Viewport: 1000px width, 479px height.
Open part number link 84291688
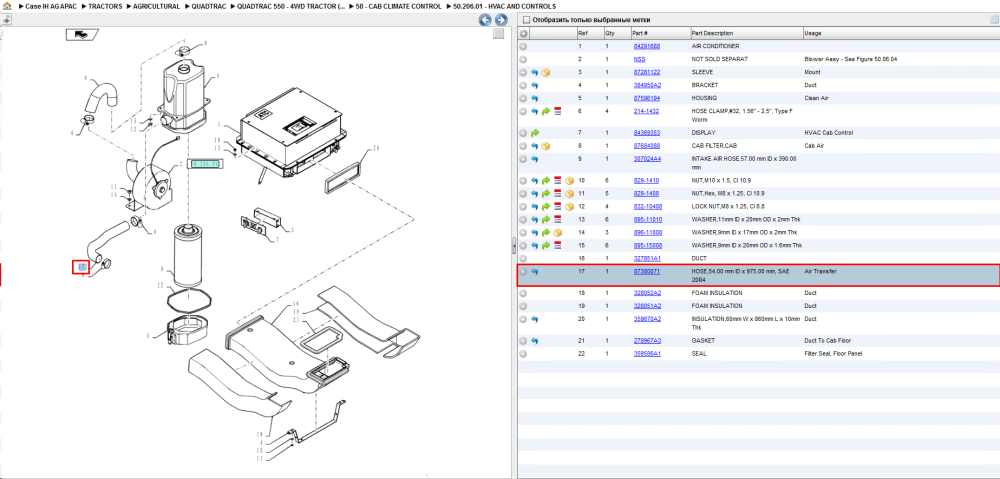point(646,47)
